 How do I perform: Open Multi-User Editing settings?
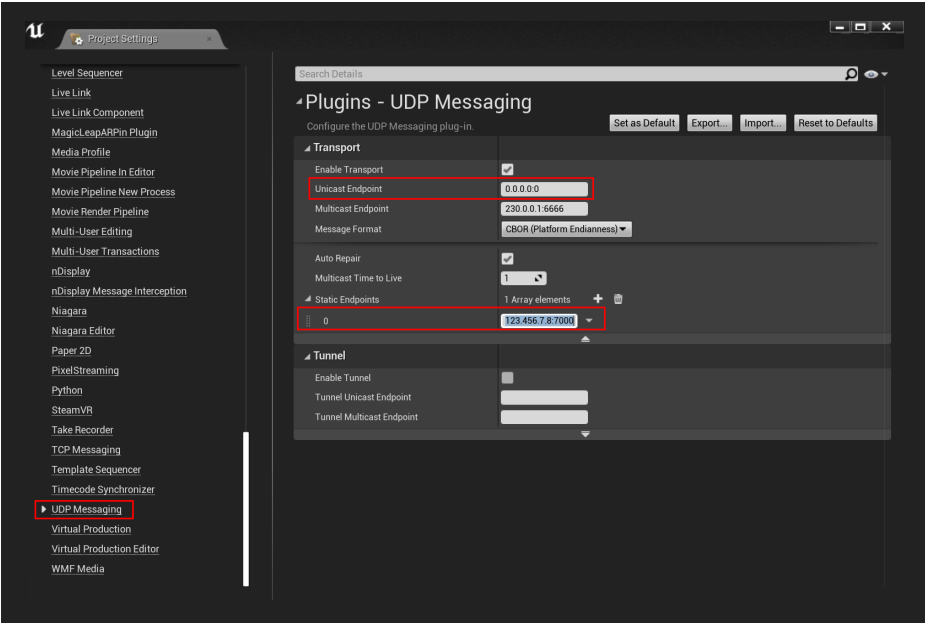pos(91,232)
